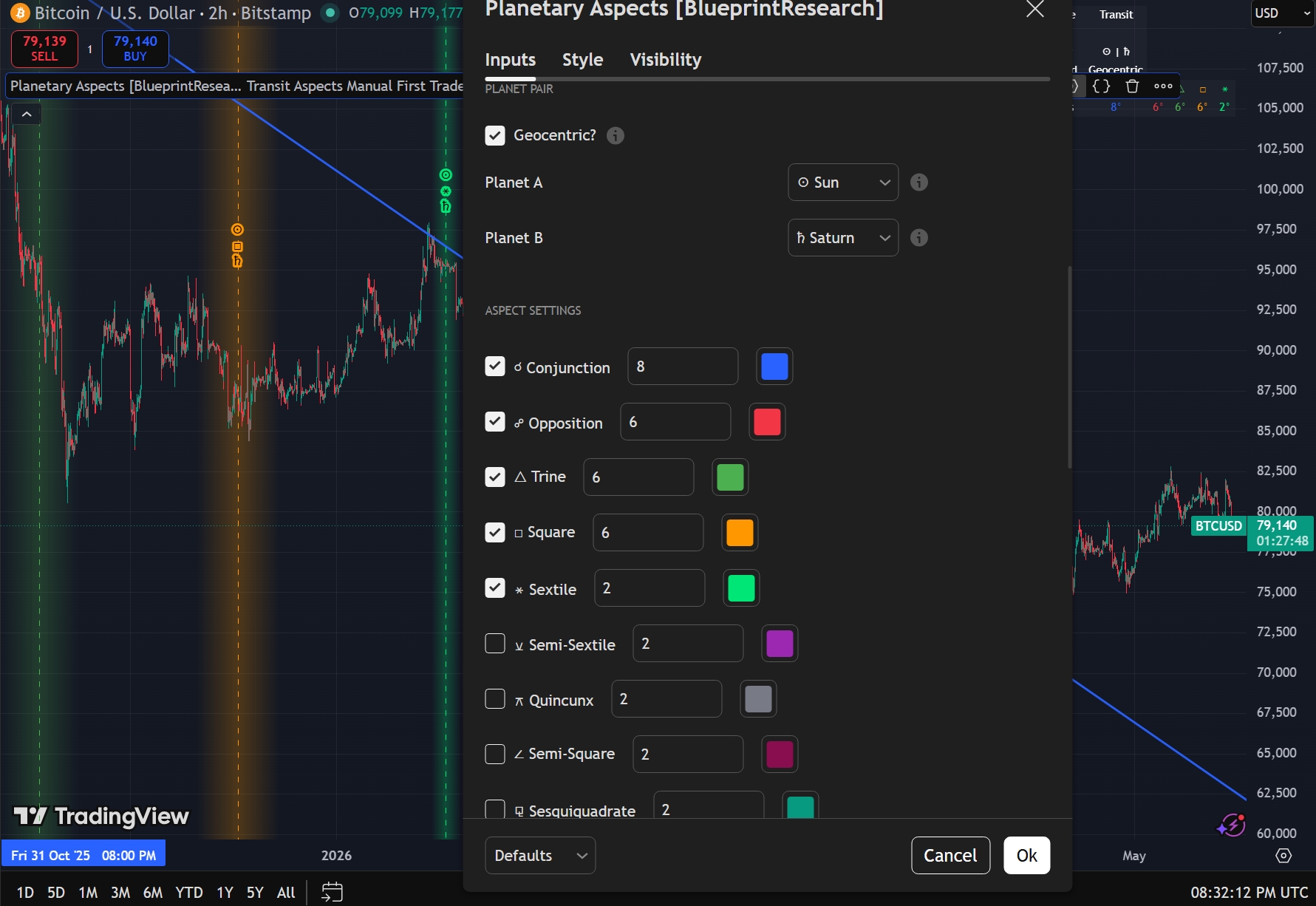This screenshot has width=1316, height=906.
Task: Click the info icon next to Planet A
Action: [x=919, y=182]
